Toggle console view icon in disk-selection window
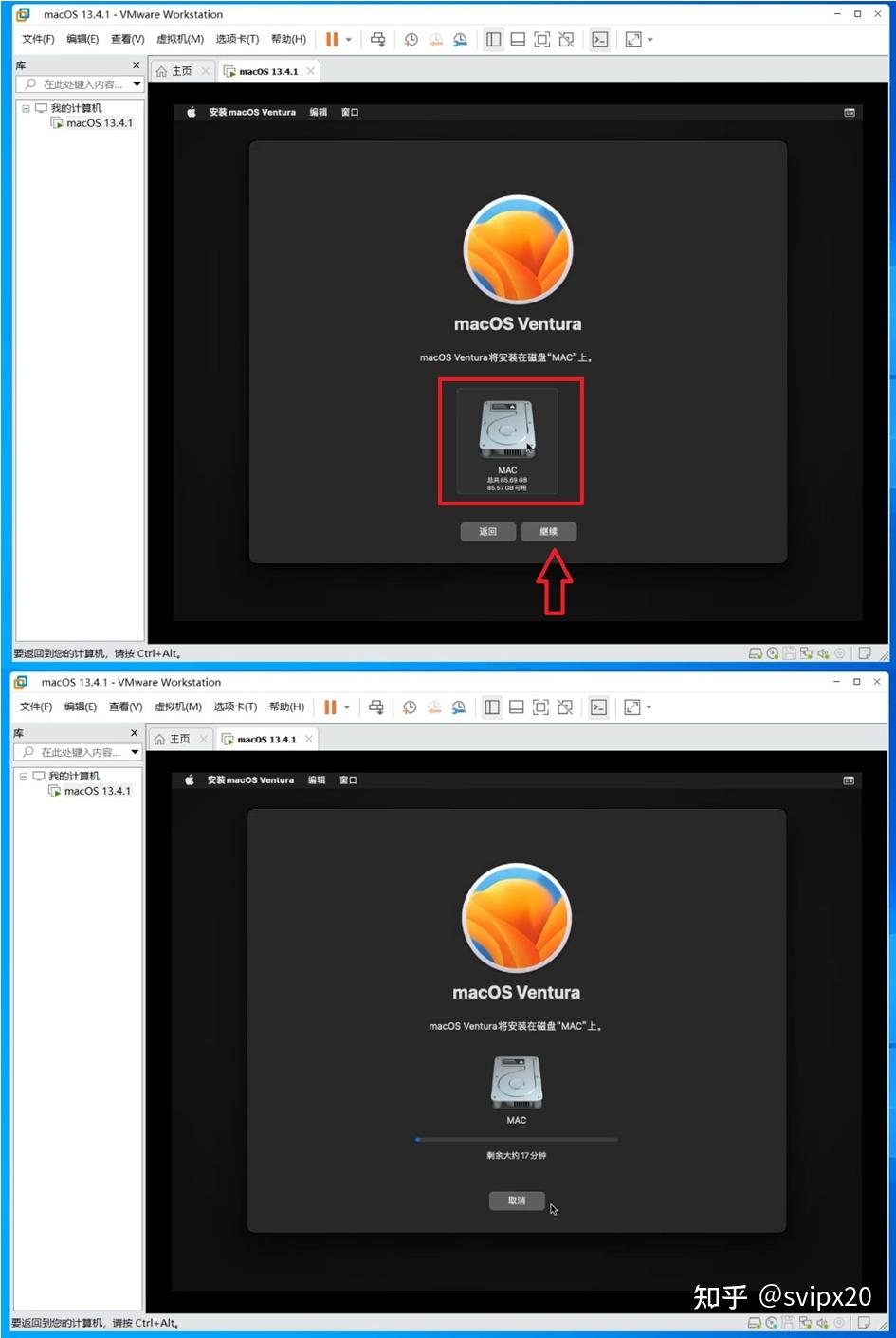Viewport: 896px width, 1338px height. [599, 40]
